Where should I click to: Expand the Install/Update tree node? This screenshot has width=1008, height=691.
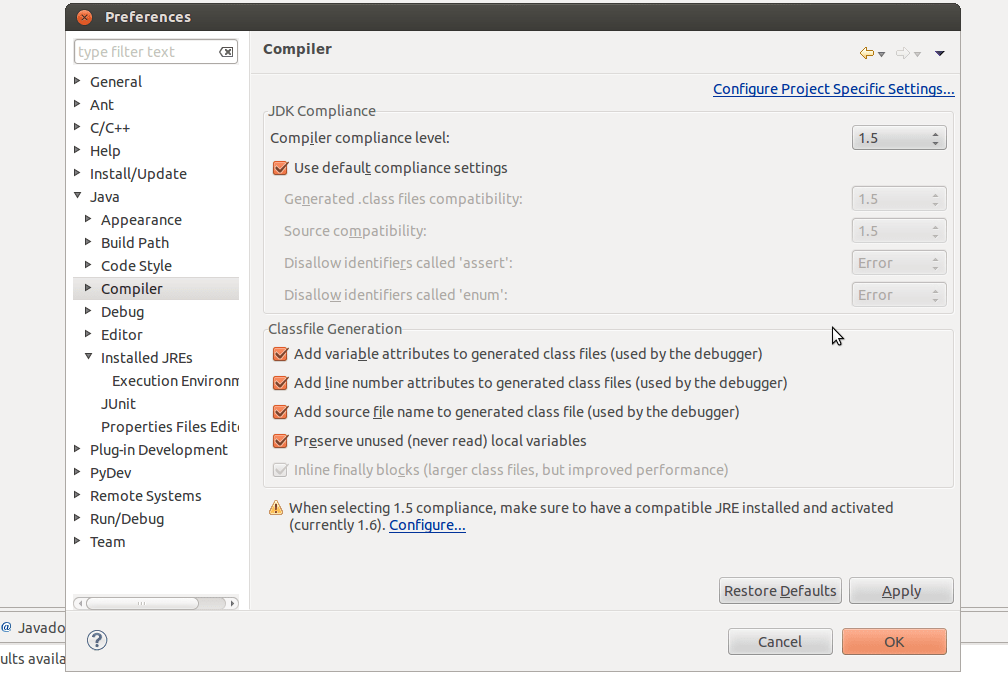pyautogui.click(x=77, y=173)
